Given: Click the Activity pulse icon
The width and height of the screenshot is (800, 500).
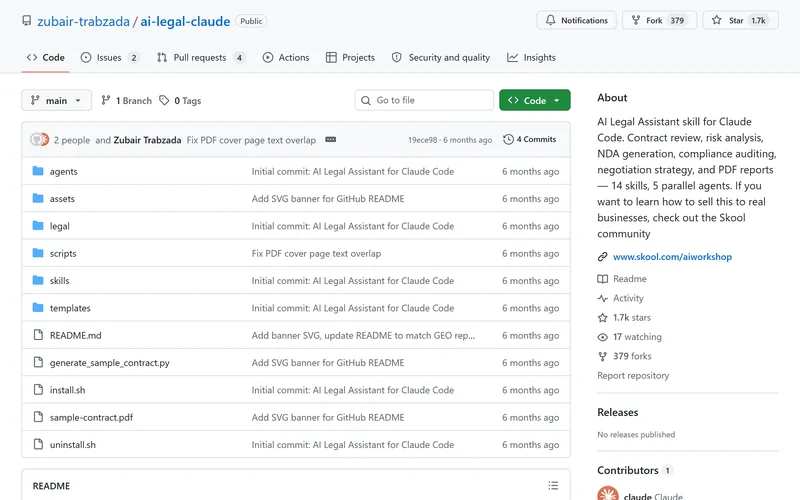Looking at the screenshot, I should (x=603, y=298).
